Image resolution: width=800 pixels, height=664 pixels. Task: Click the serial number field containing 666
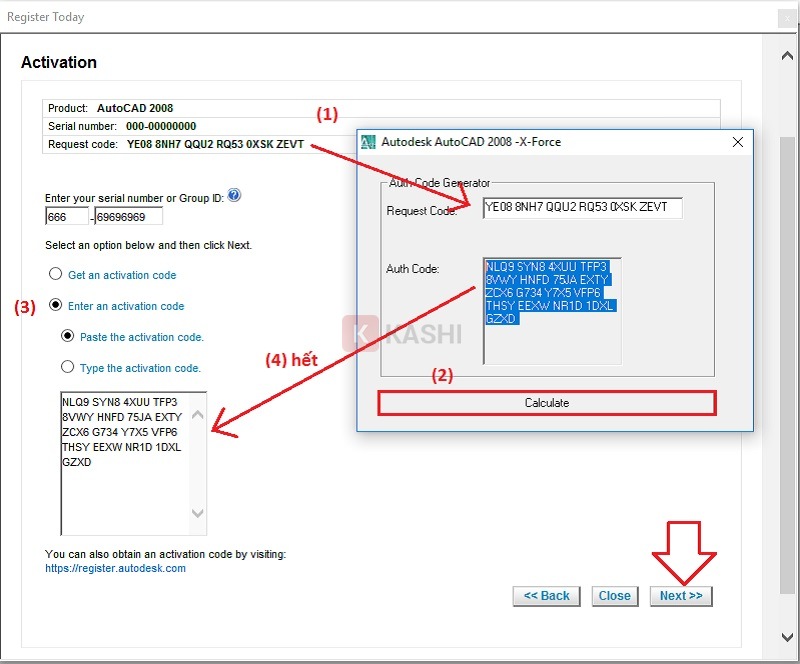[66, 216]
